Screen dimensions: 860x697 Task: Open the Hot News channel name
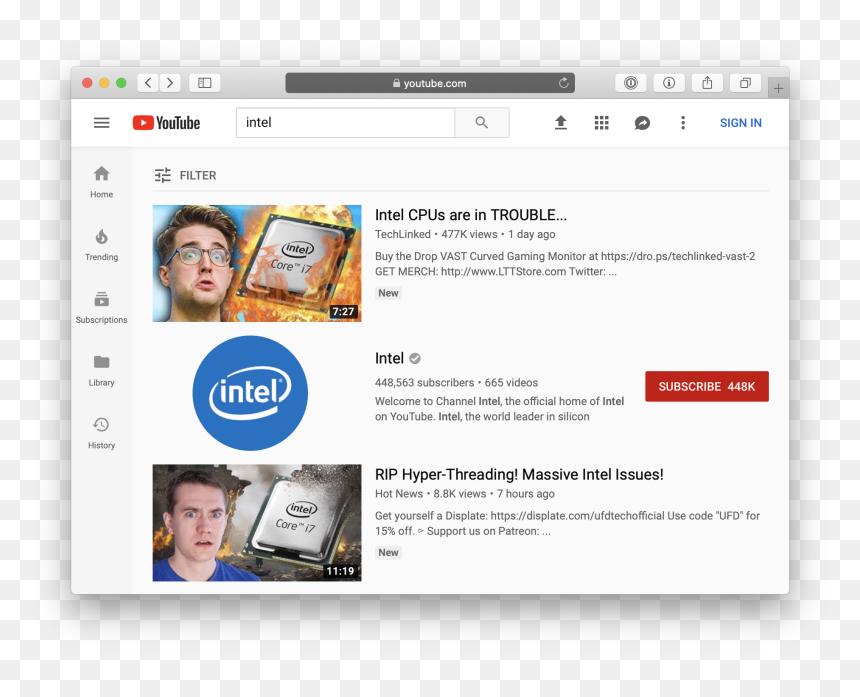(399, 494)
